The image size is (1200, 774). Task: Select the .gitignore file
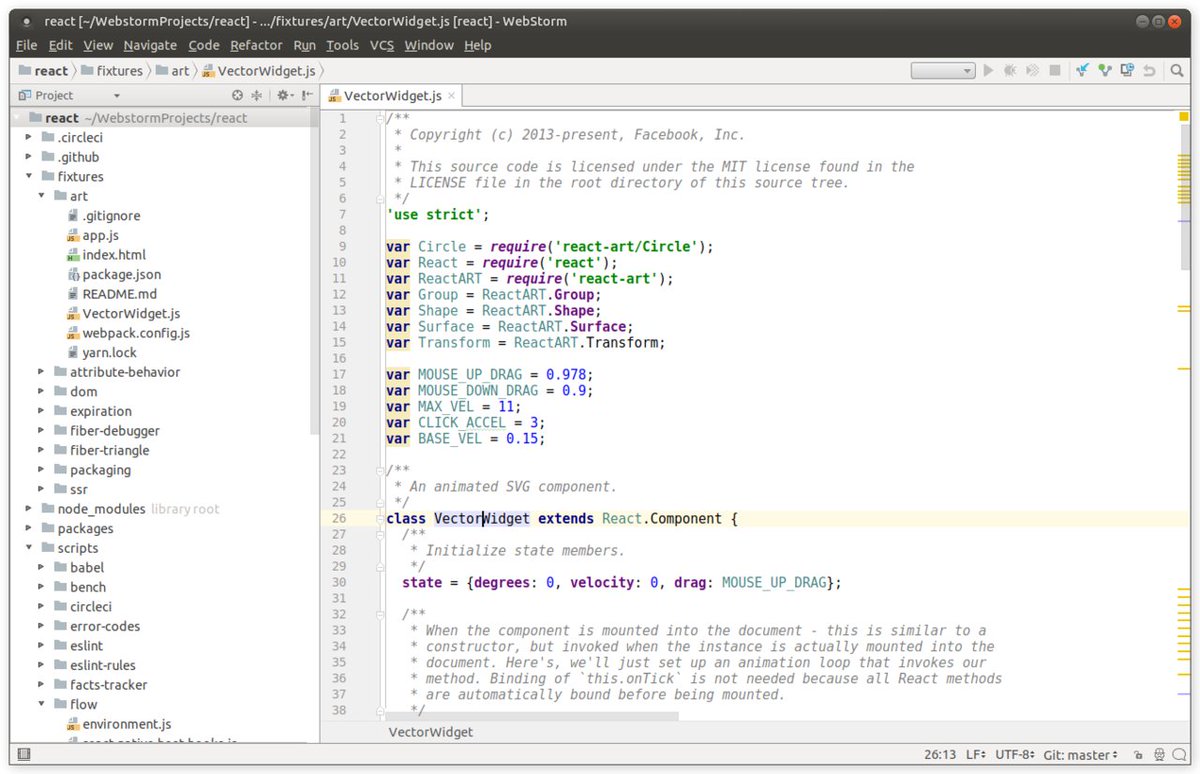[x=103, y=216]
